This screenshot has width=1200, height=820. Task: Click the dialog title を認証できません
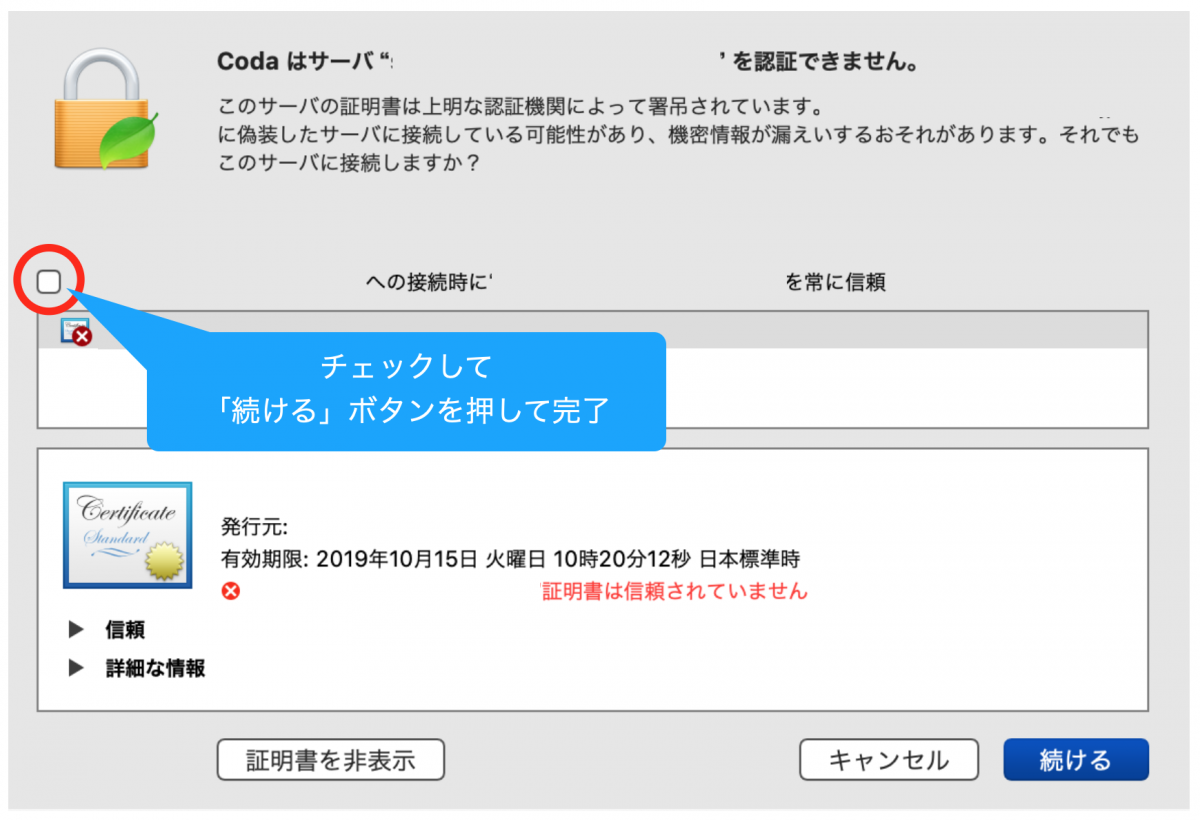pyautogui.click(x=825, y=63)
